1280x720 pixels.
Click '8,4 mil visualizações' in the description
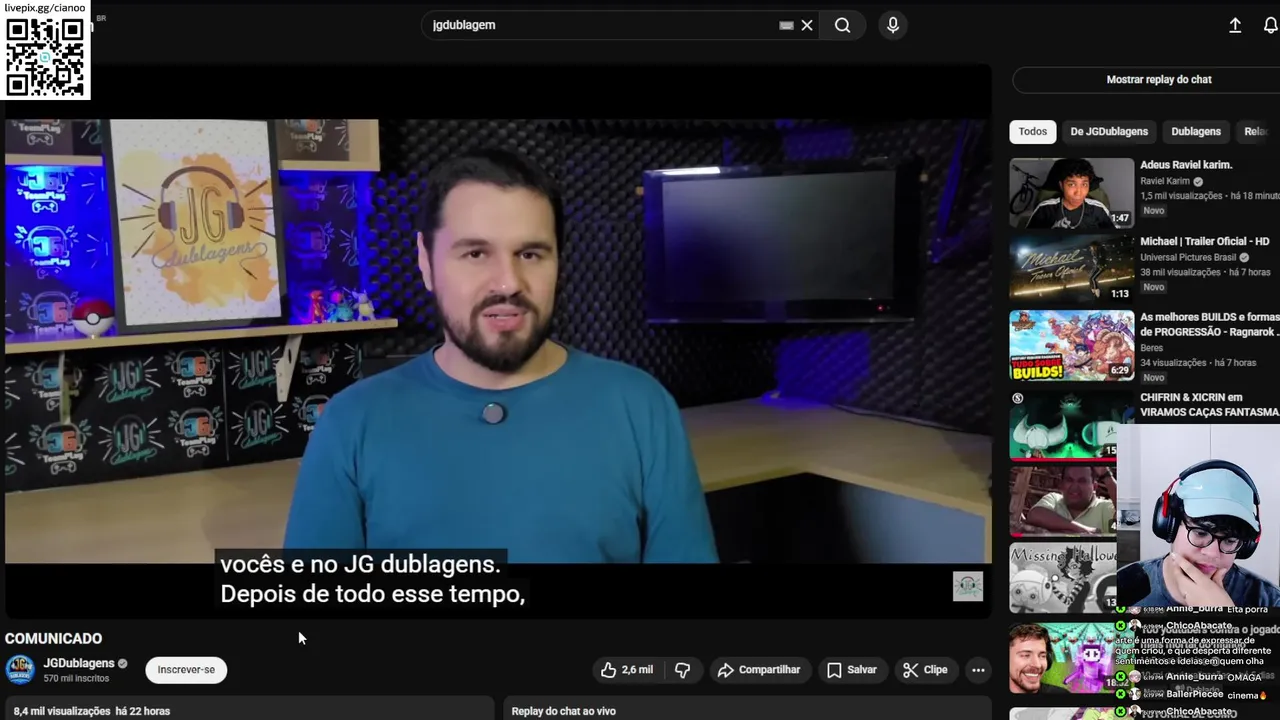point(62,711)
